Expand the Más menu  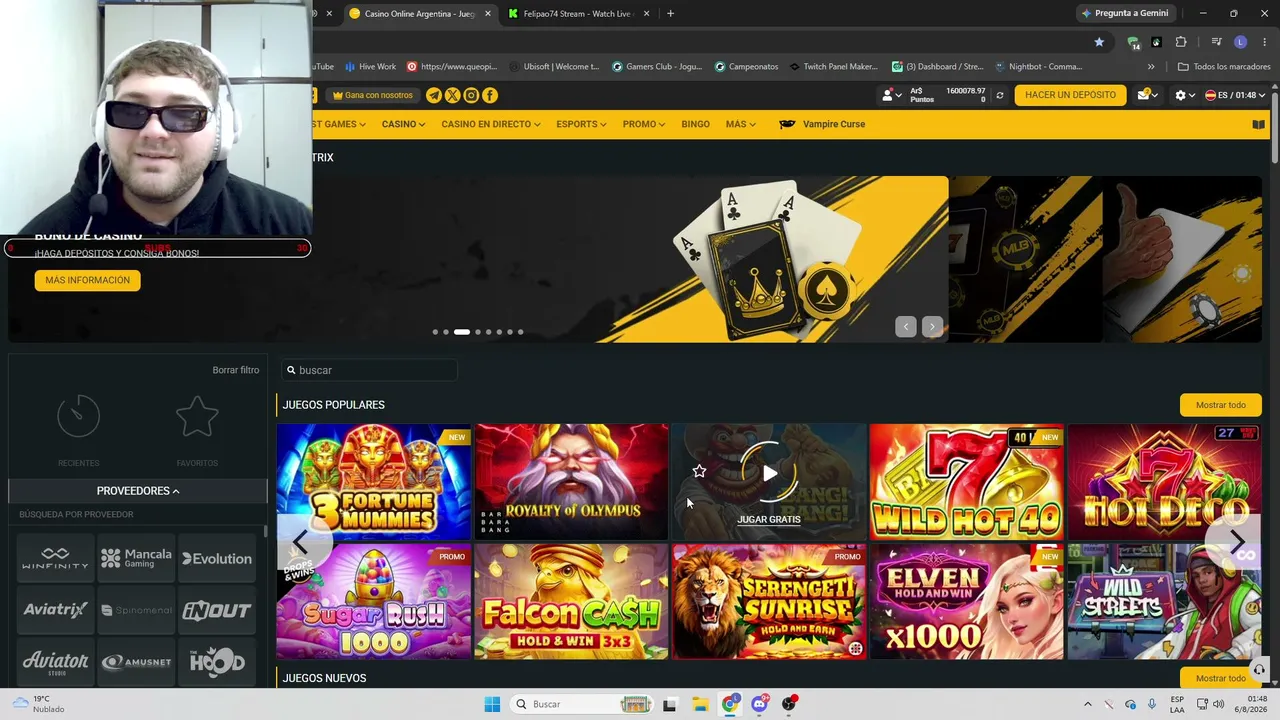pos(741,124)
